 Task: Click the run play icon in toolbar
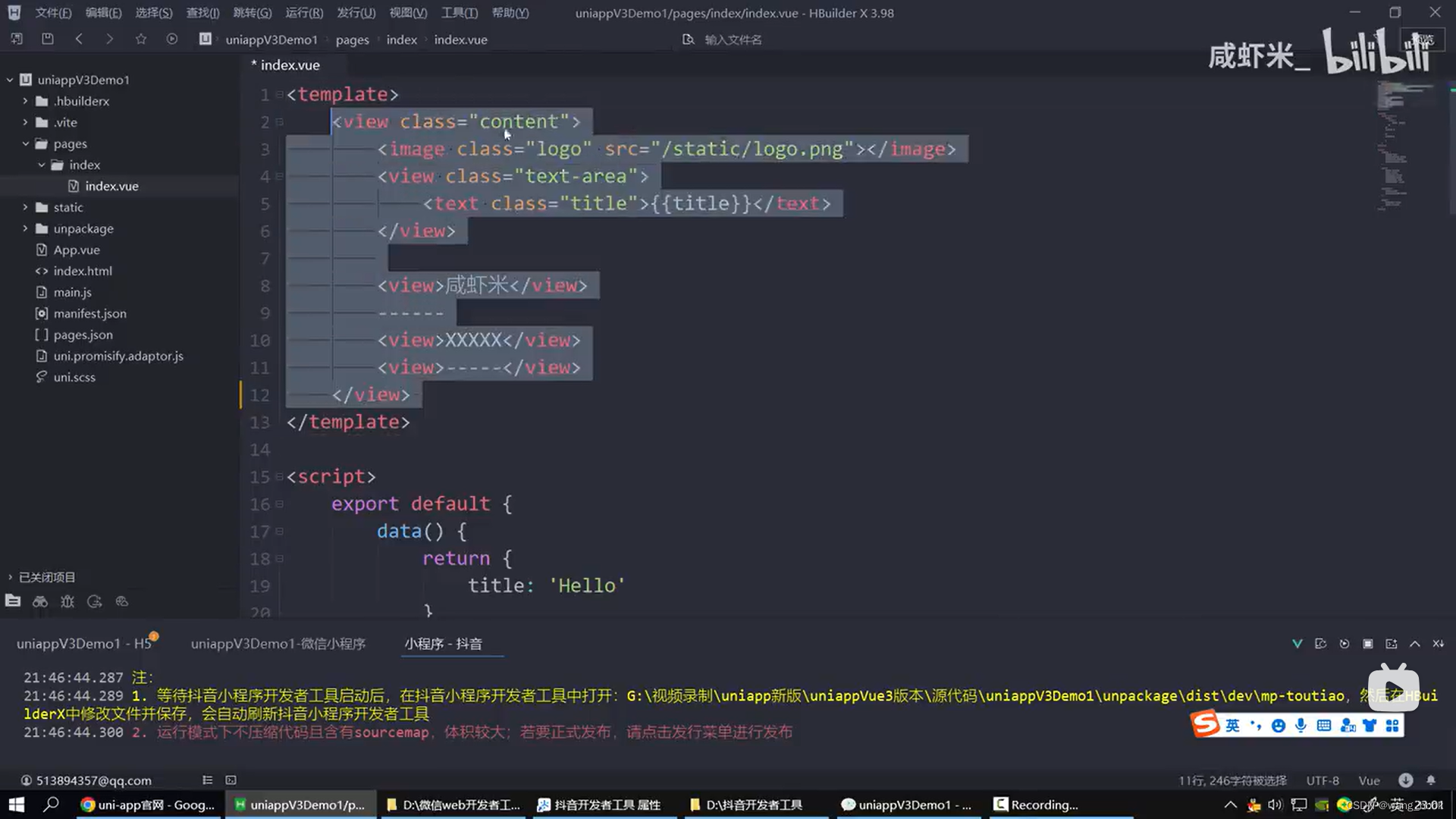172,39
